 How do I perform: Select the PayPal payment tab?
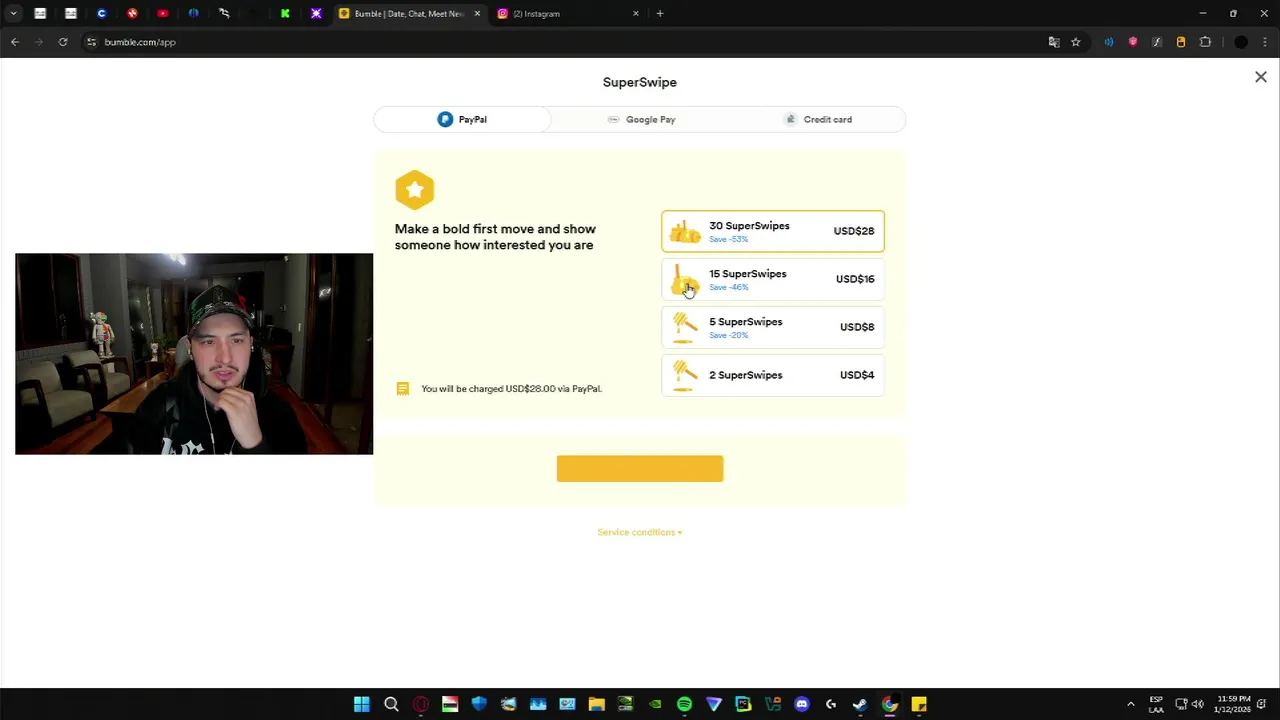coord(462,119)
